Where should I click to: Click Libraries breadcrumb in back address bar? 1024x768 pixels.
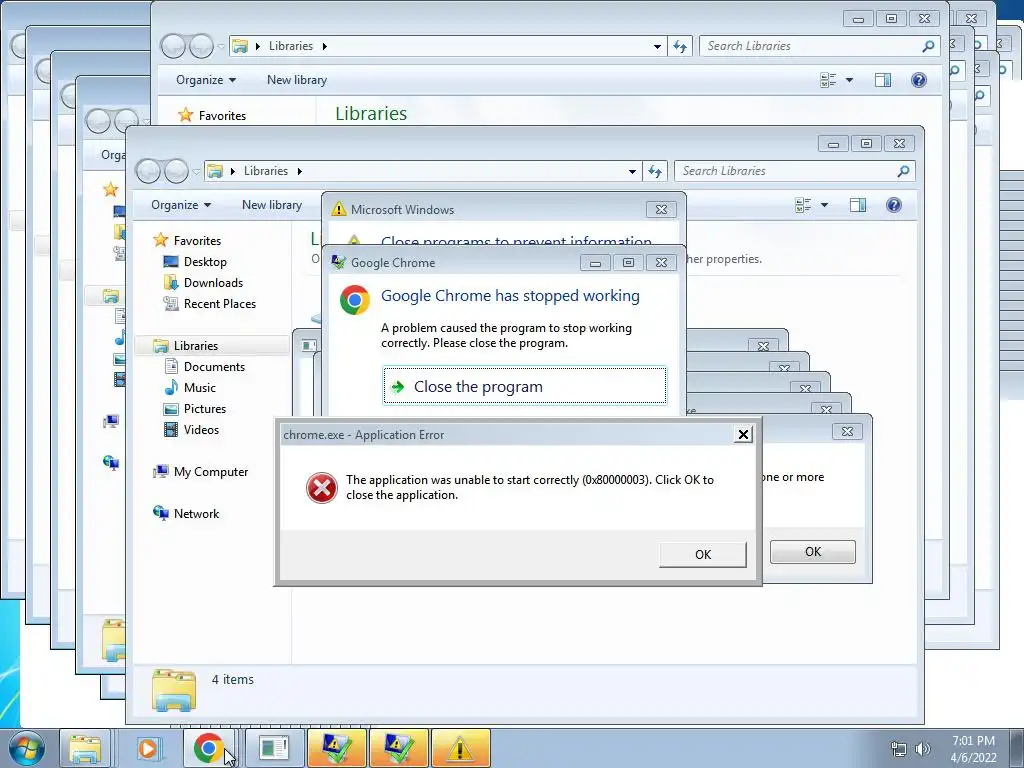point(291,46)
